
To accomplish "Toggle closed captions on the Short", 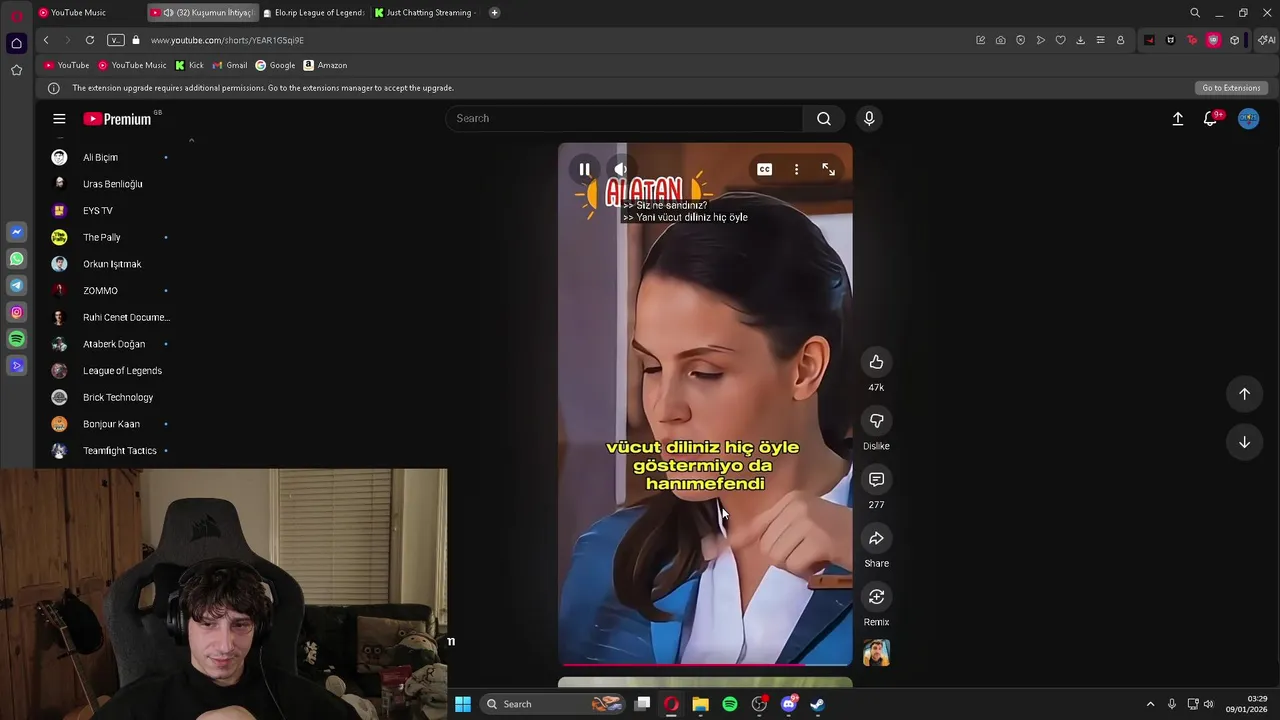I will (764, 169).
